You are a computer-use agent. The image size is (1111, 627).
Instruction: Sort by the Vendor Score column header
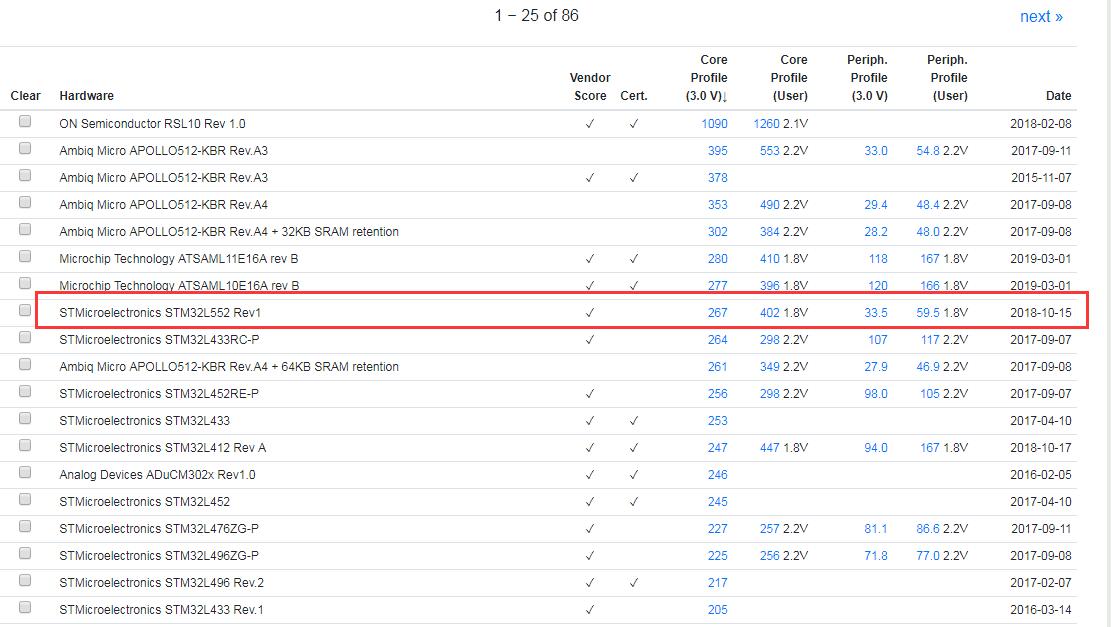coord(590,86)
